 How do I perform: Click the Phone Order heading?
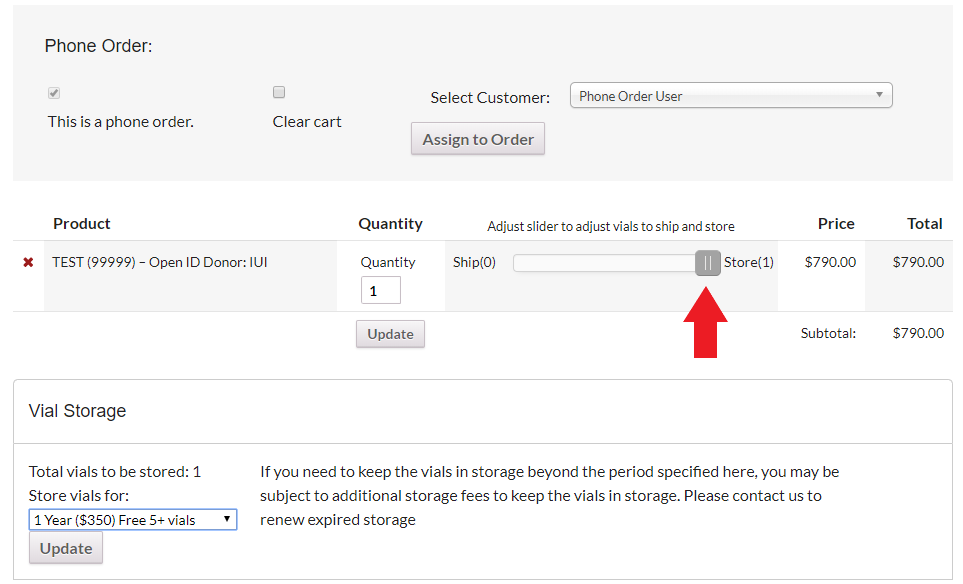point(98,46)
